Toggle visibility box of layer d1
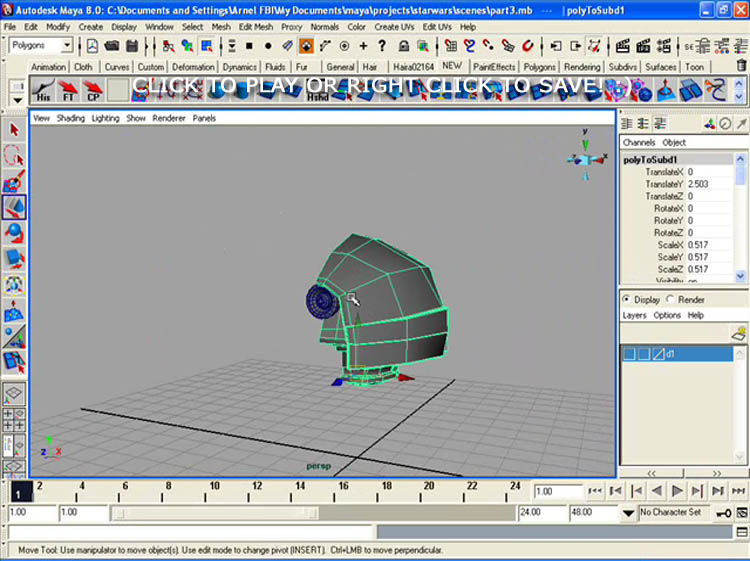This screenshot has width=750, height=561. coord(629,354)
